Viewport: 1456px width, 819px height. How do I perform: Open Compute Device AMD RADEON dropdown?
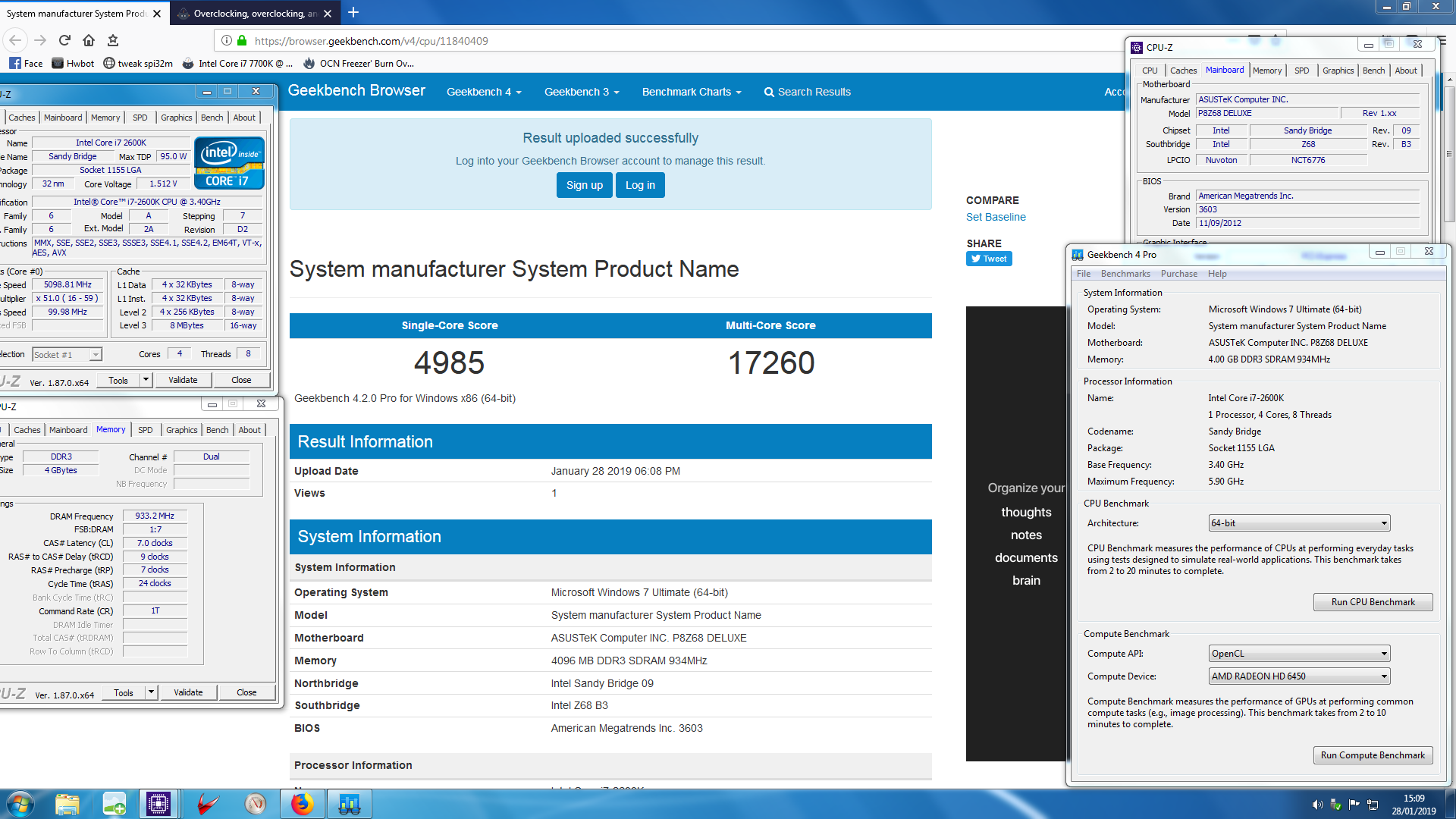click(1299, 676)
